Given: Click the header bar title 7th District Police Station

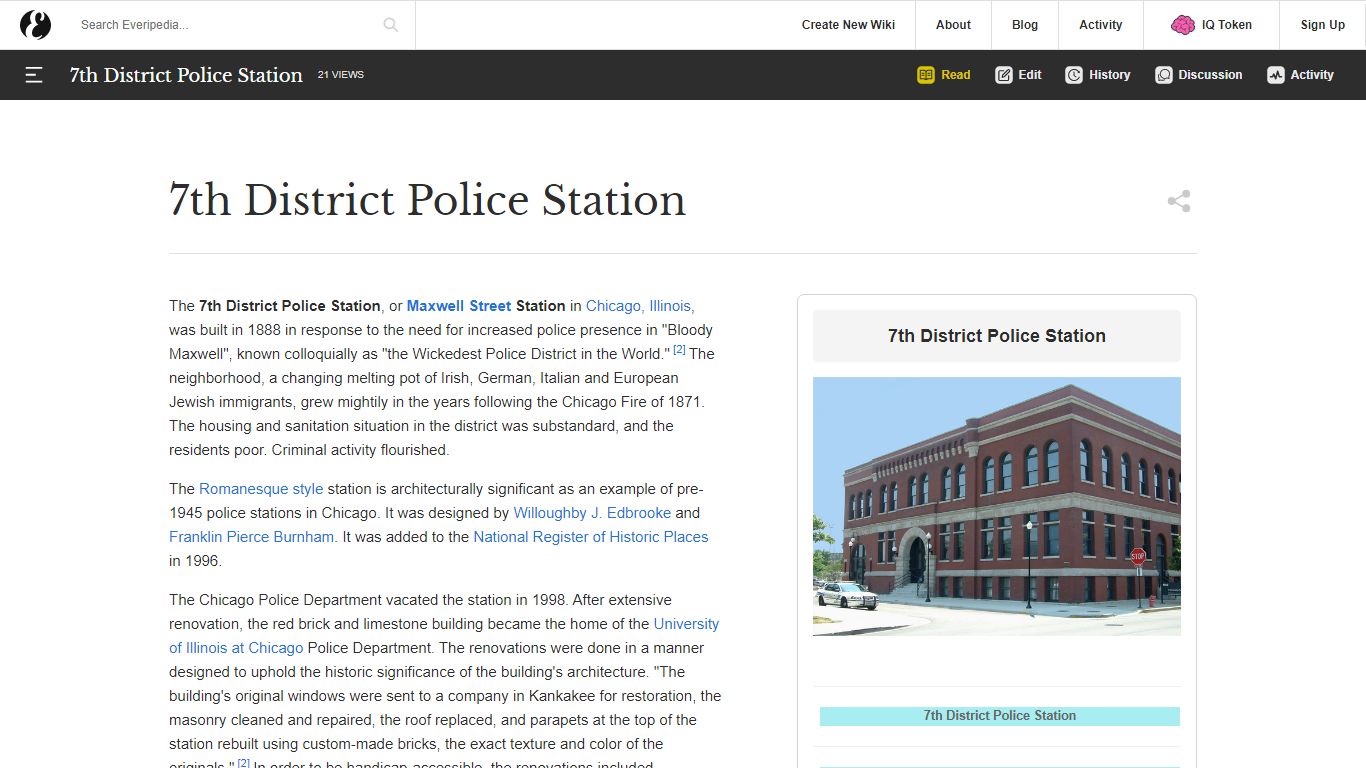Looking at the screenshot, I should (x=186, y=75).
